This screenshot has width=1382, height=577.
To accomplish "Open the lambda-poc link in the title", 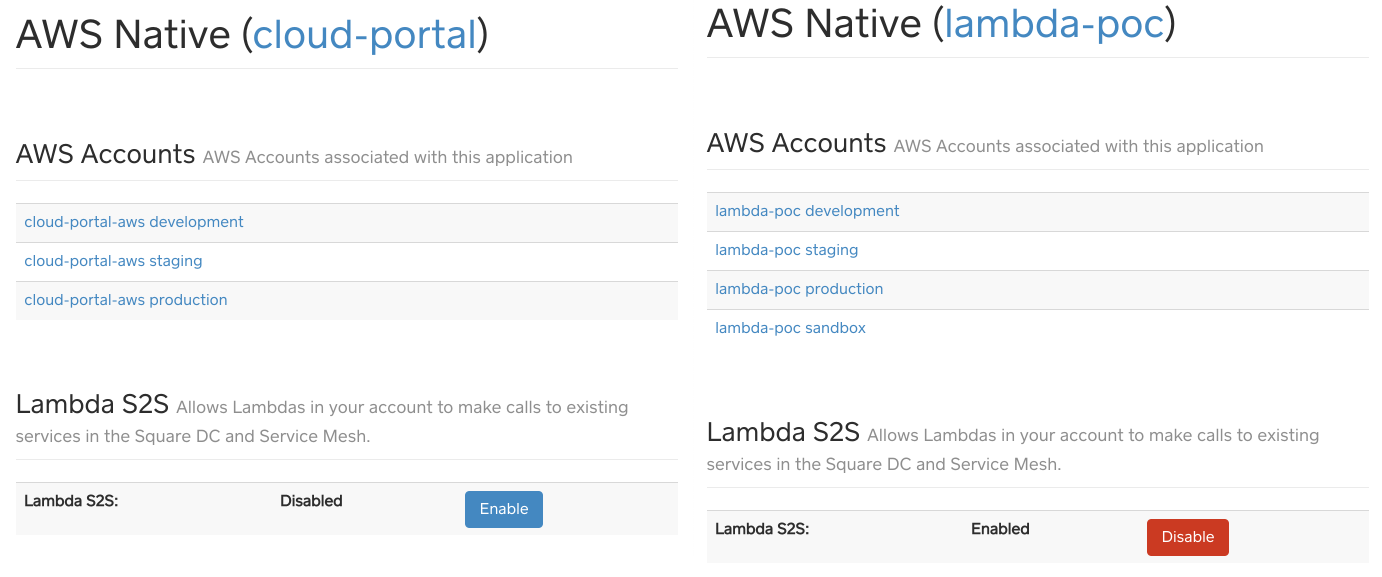I will 1054,24.
